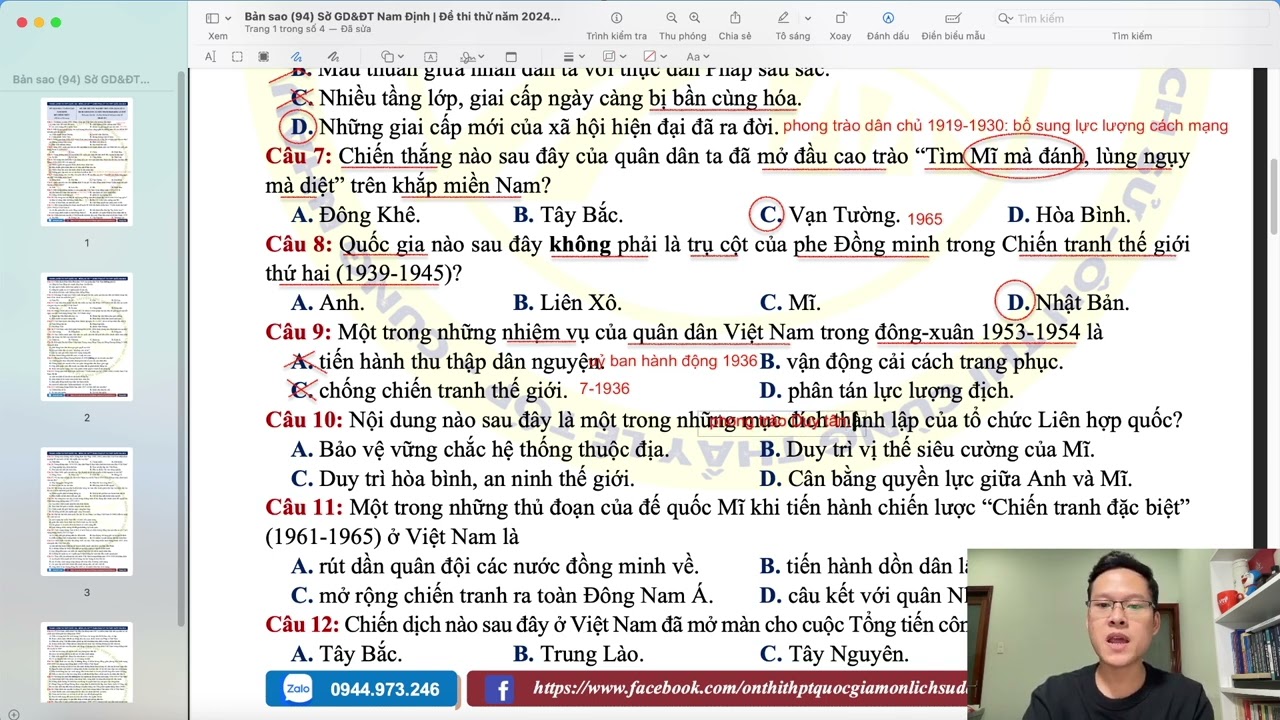Click the Điền biểu mẫu form-fill icon
This screenshot has width=1280, height=720.
[953, 18]
